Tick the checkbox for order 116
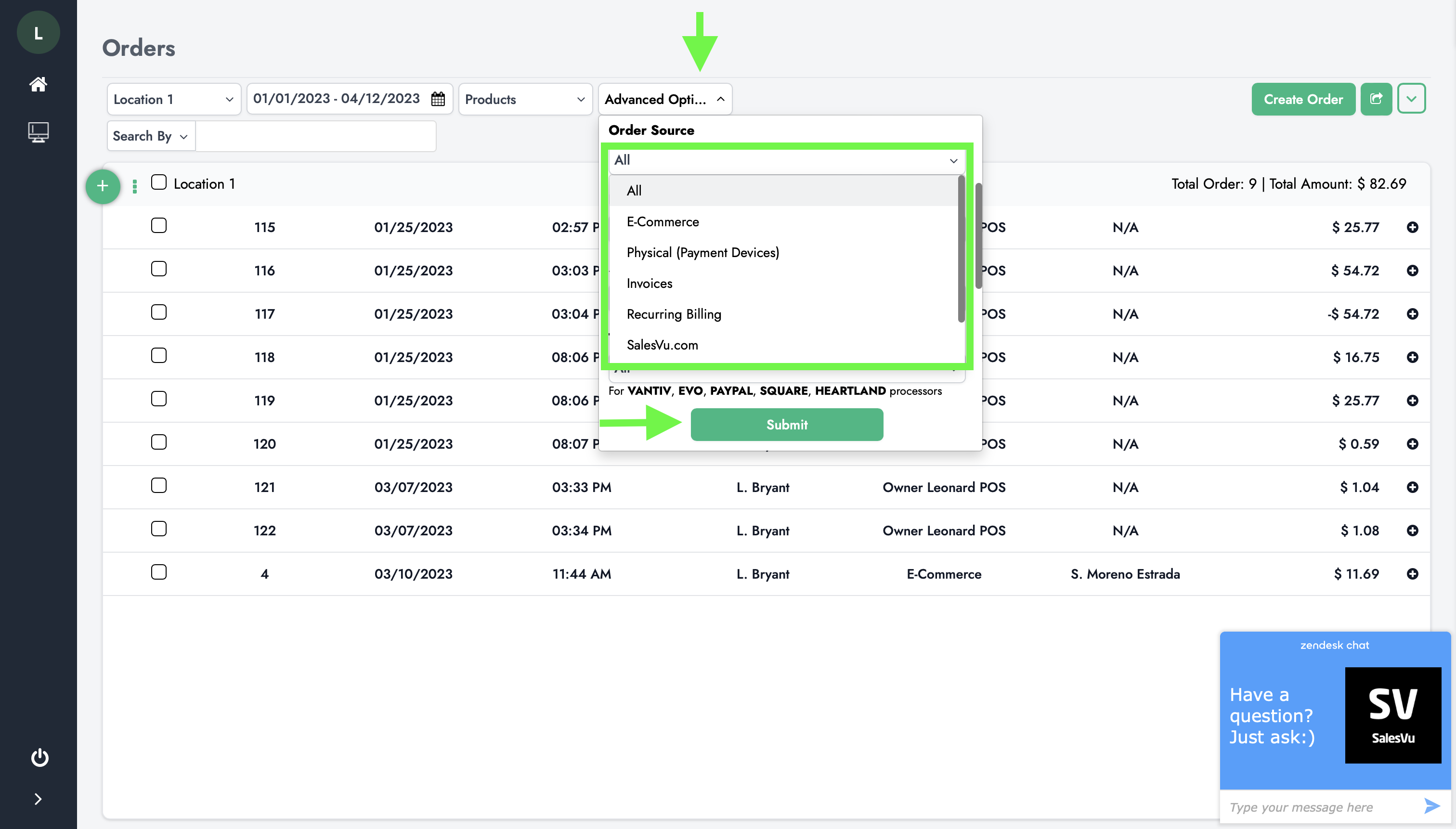 coord(159,269)
